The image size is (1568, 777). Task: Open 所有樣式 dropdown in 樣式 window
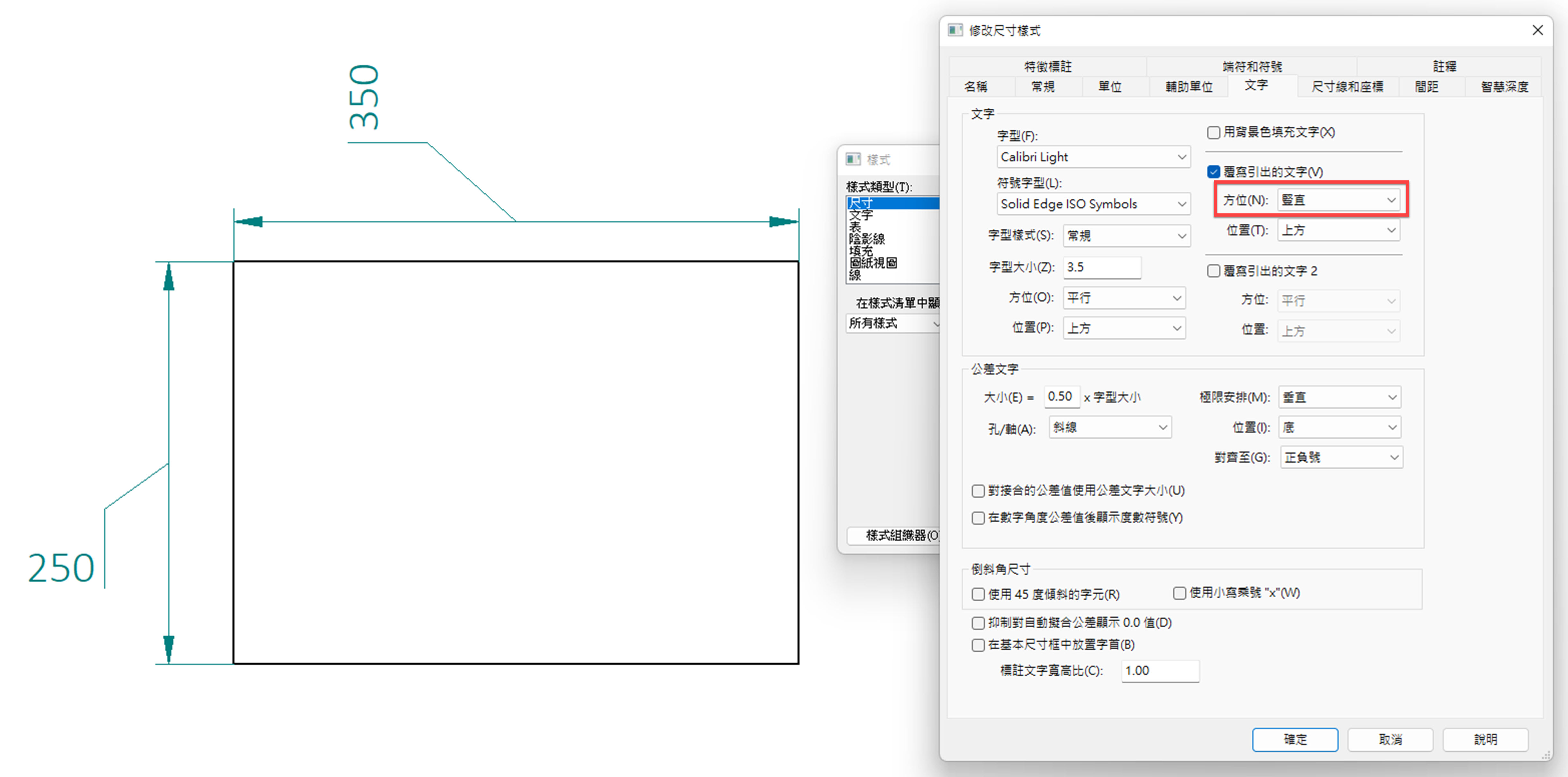pos(893,323)
